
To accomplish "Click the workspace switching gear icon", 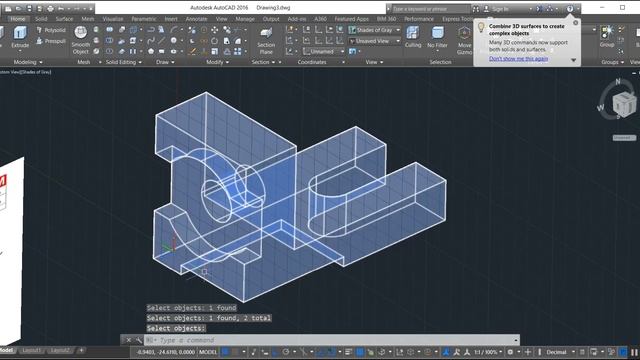I will pos(510,351).
